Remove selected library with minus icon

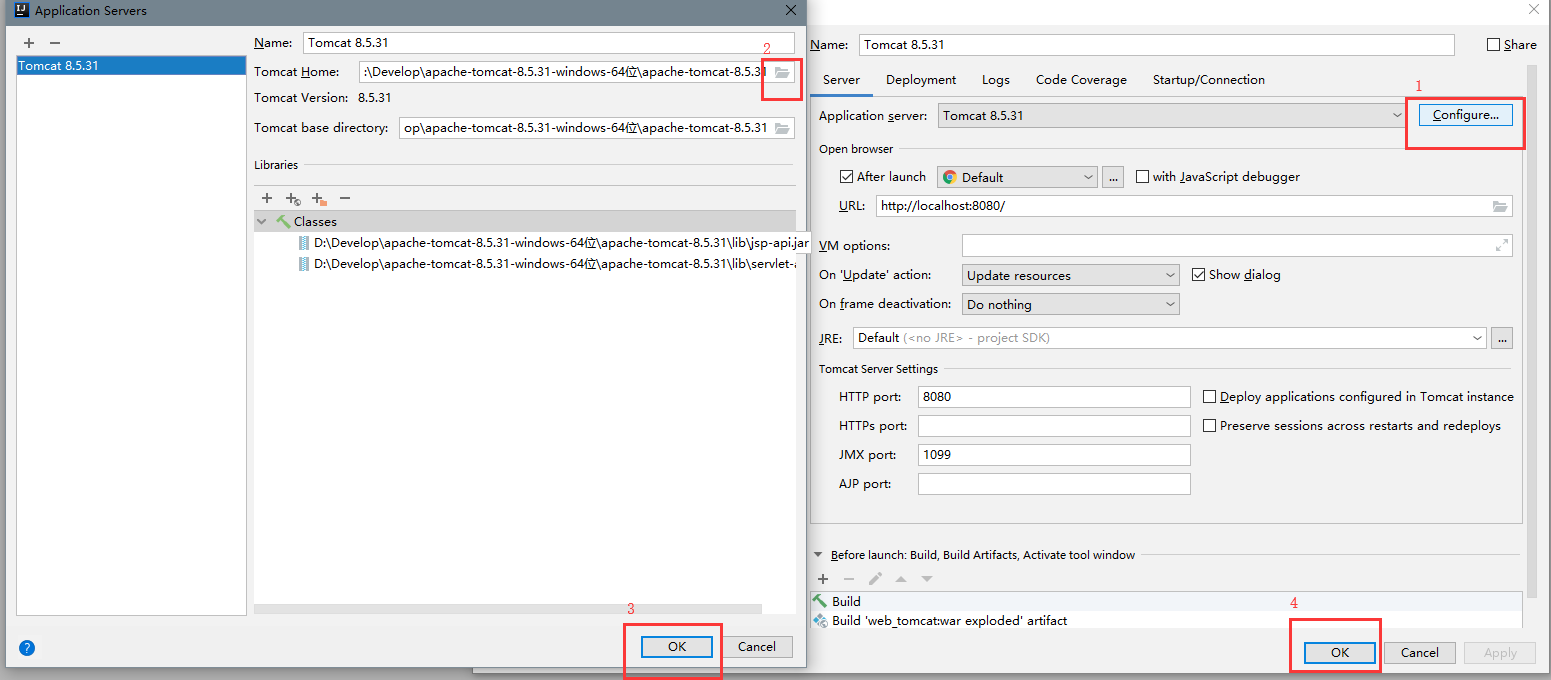(x=345, y=199)
